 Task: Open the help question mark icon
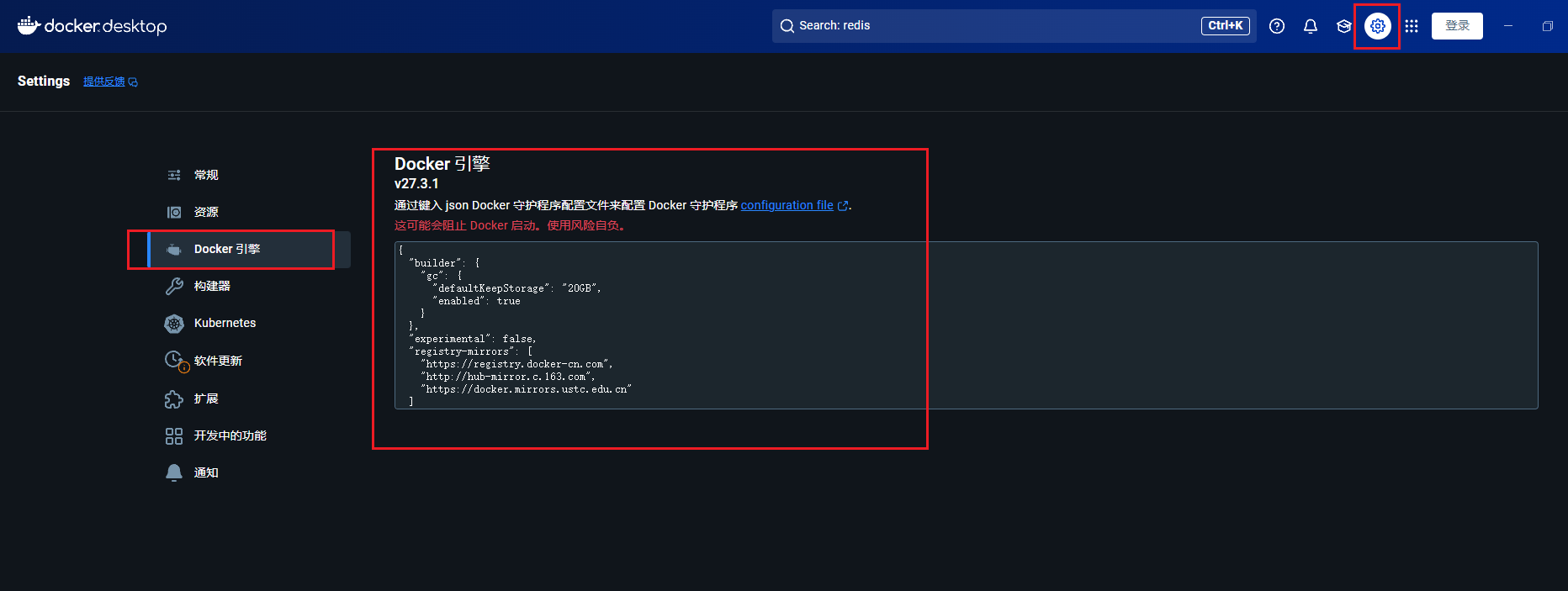tap(1277, 26)
